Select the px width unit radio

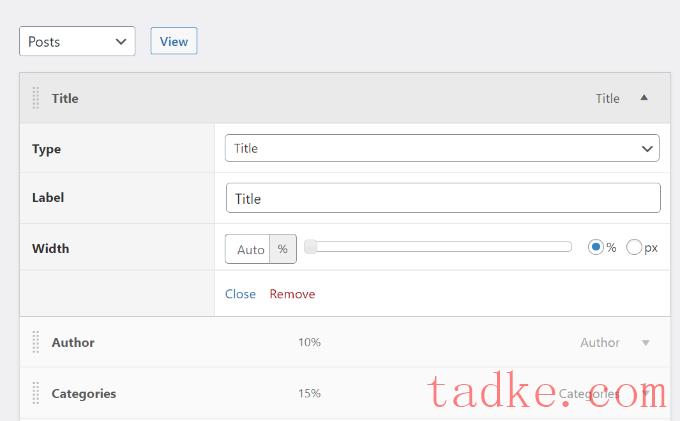pos(634,248)
